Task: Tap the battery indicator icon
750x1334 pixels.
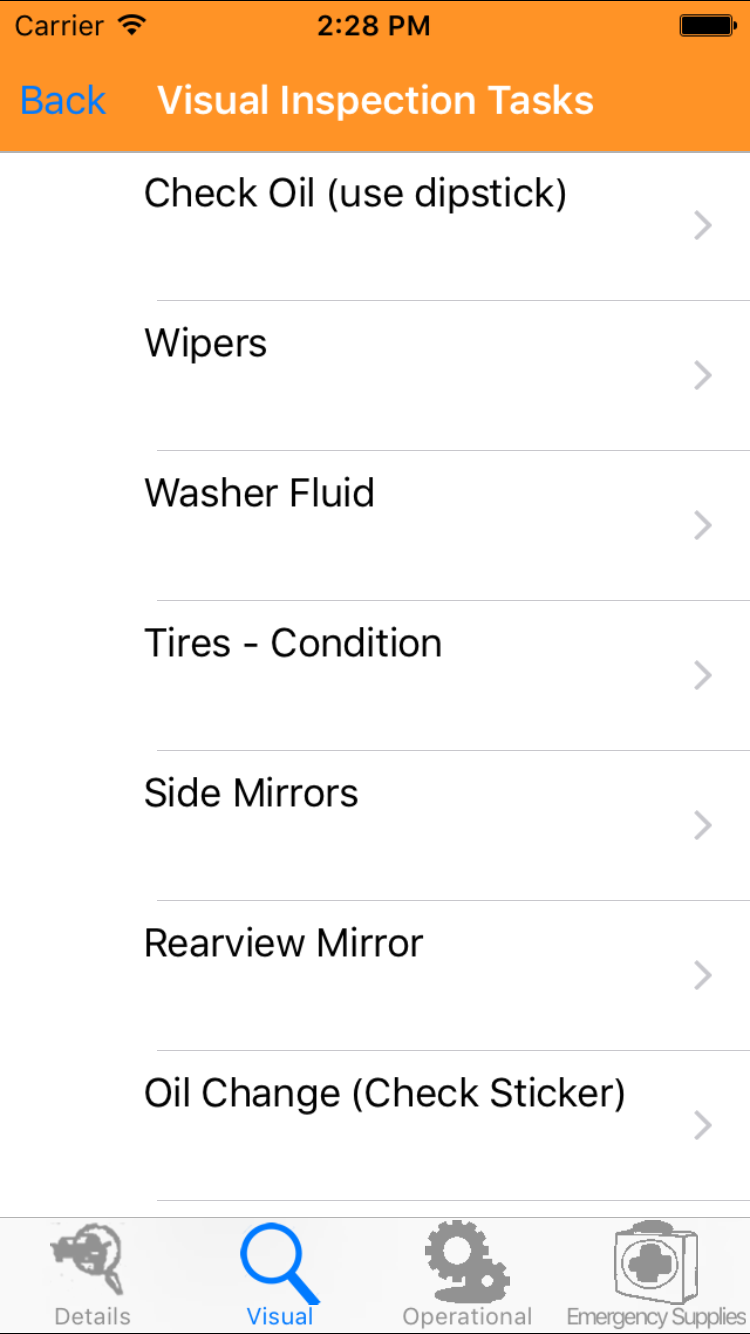Action: pos(707,26)
